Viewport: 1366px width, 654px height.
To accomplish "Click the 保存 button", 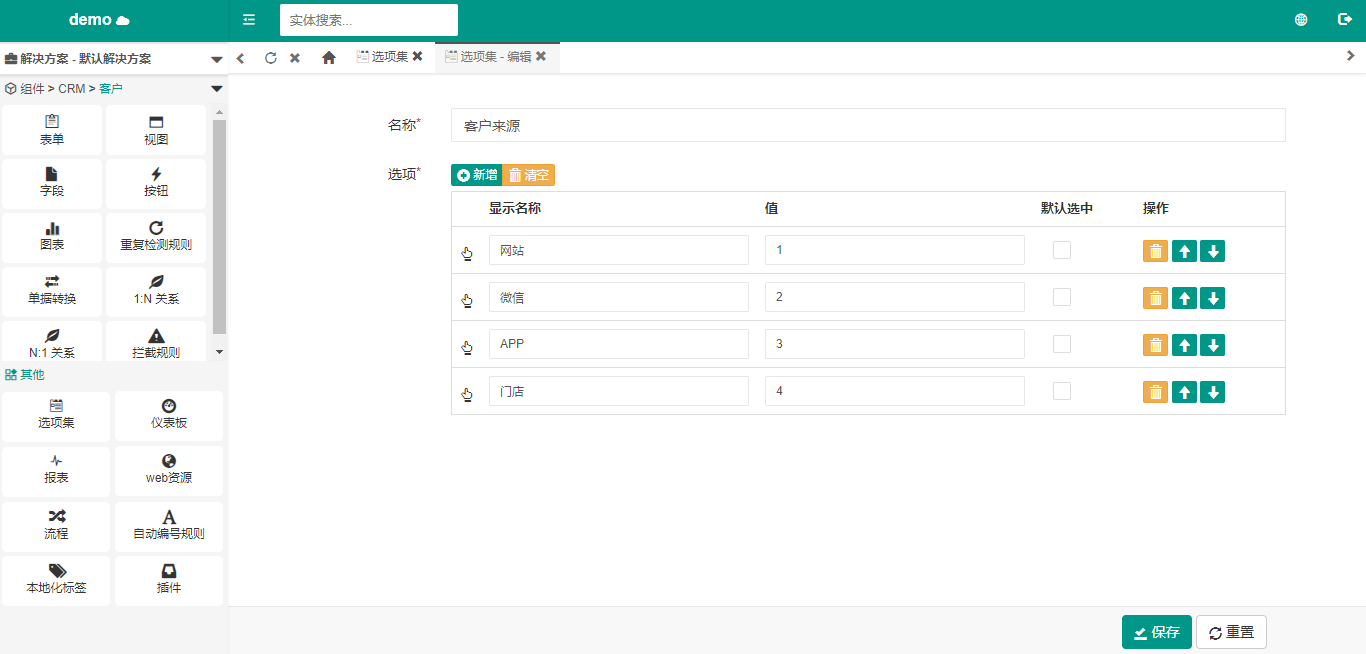I will (1157, 632).
